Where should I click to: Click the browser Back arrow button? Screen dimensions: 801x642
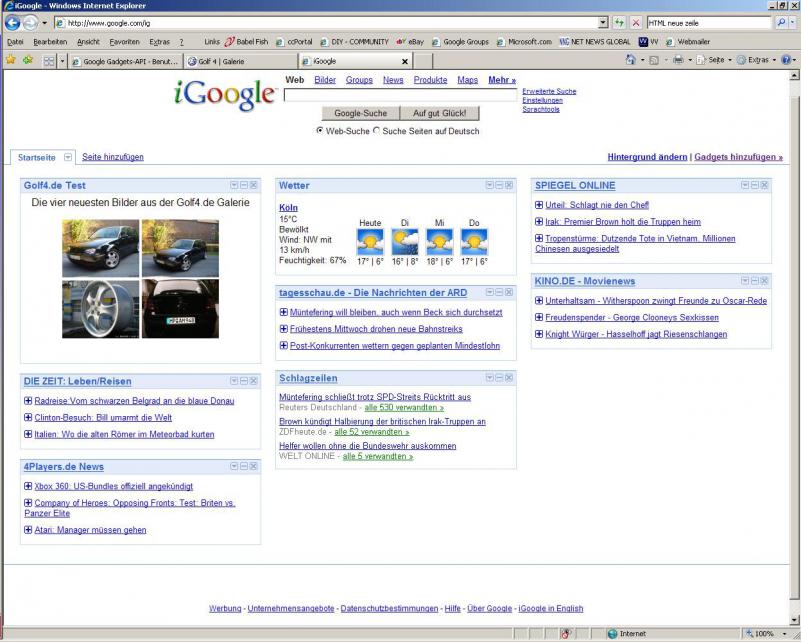13,22
